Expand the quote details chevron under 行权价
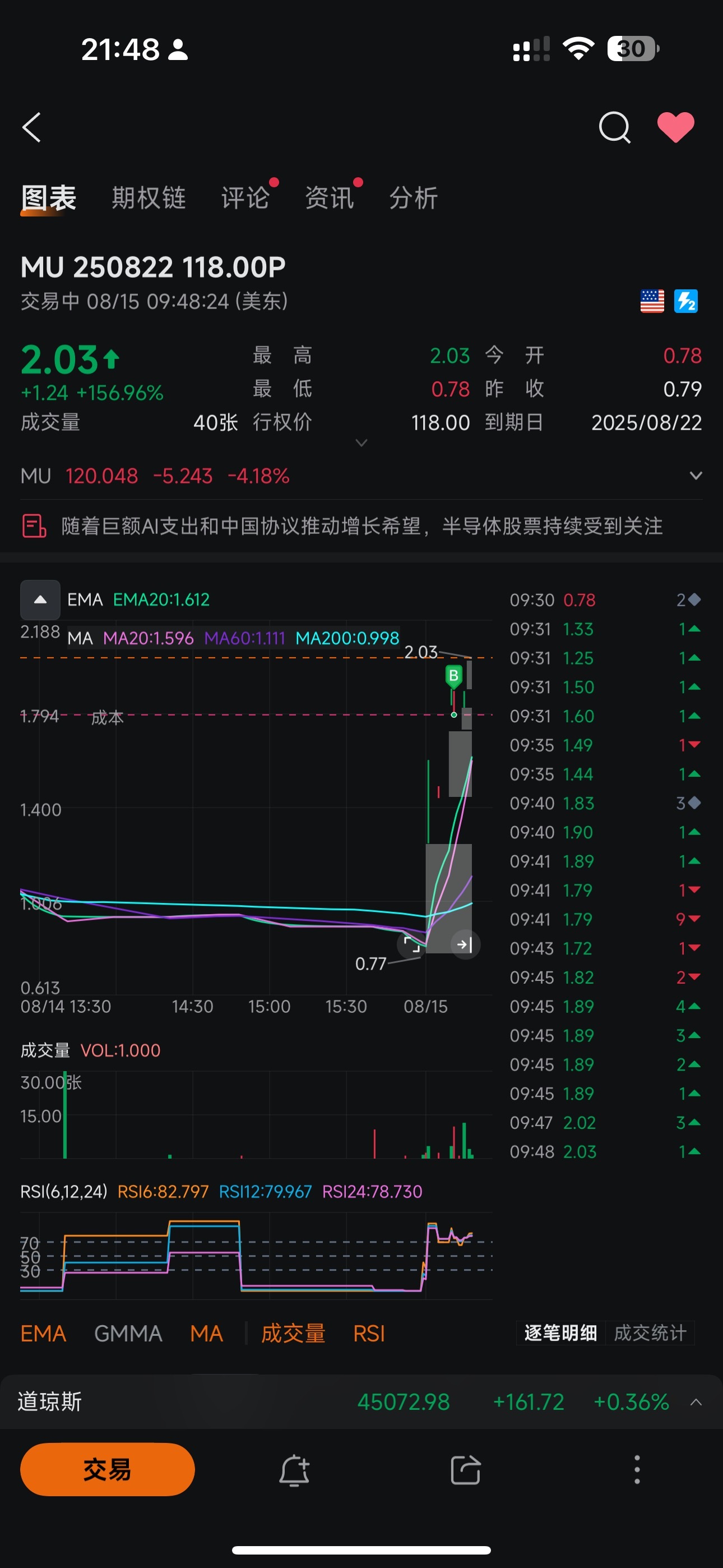Viewport: 723px width, 1568px height. click(361, 442)
